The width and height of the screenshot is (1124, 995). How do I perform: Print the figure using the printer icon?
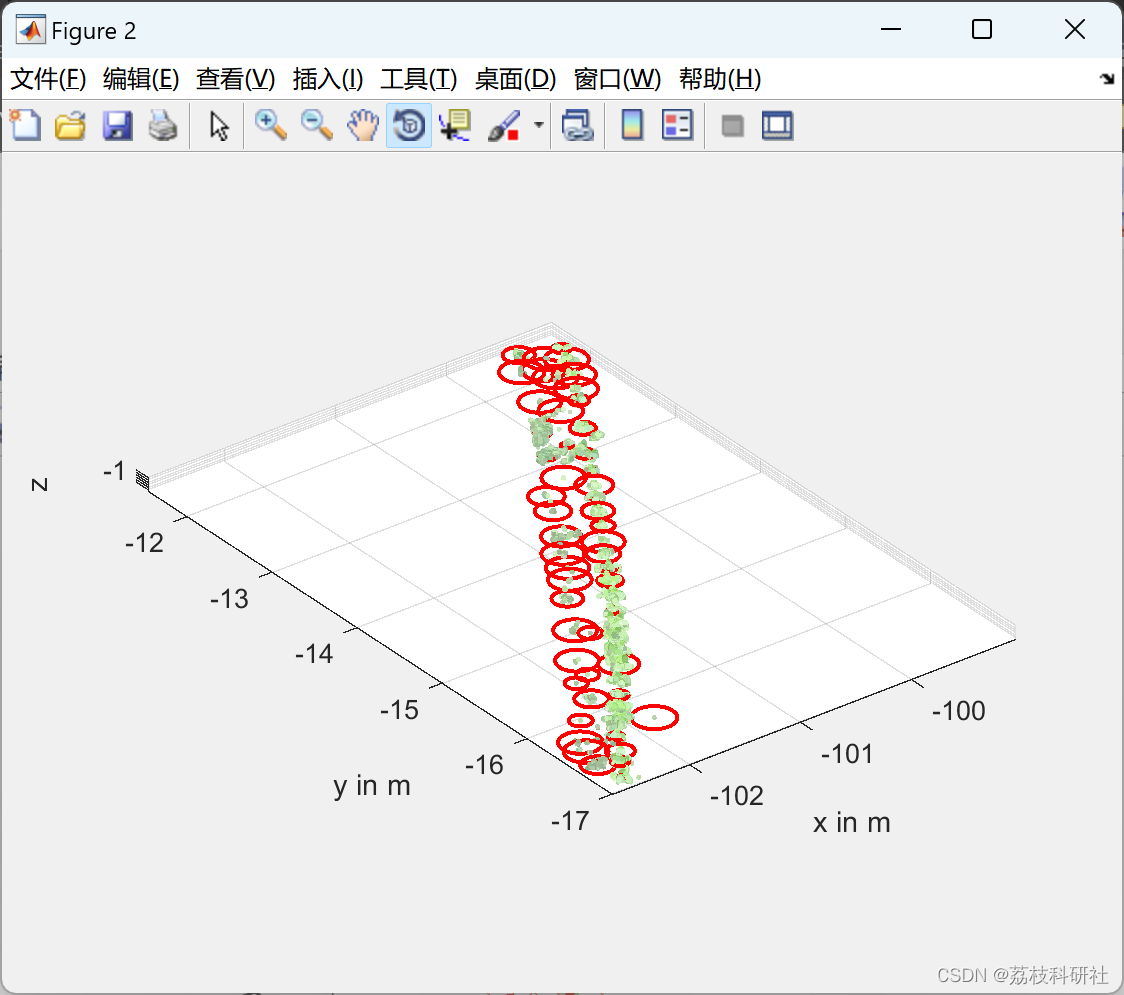coord(163,126)
